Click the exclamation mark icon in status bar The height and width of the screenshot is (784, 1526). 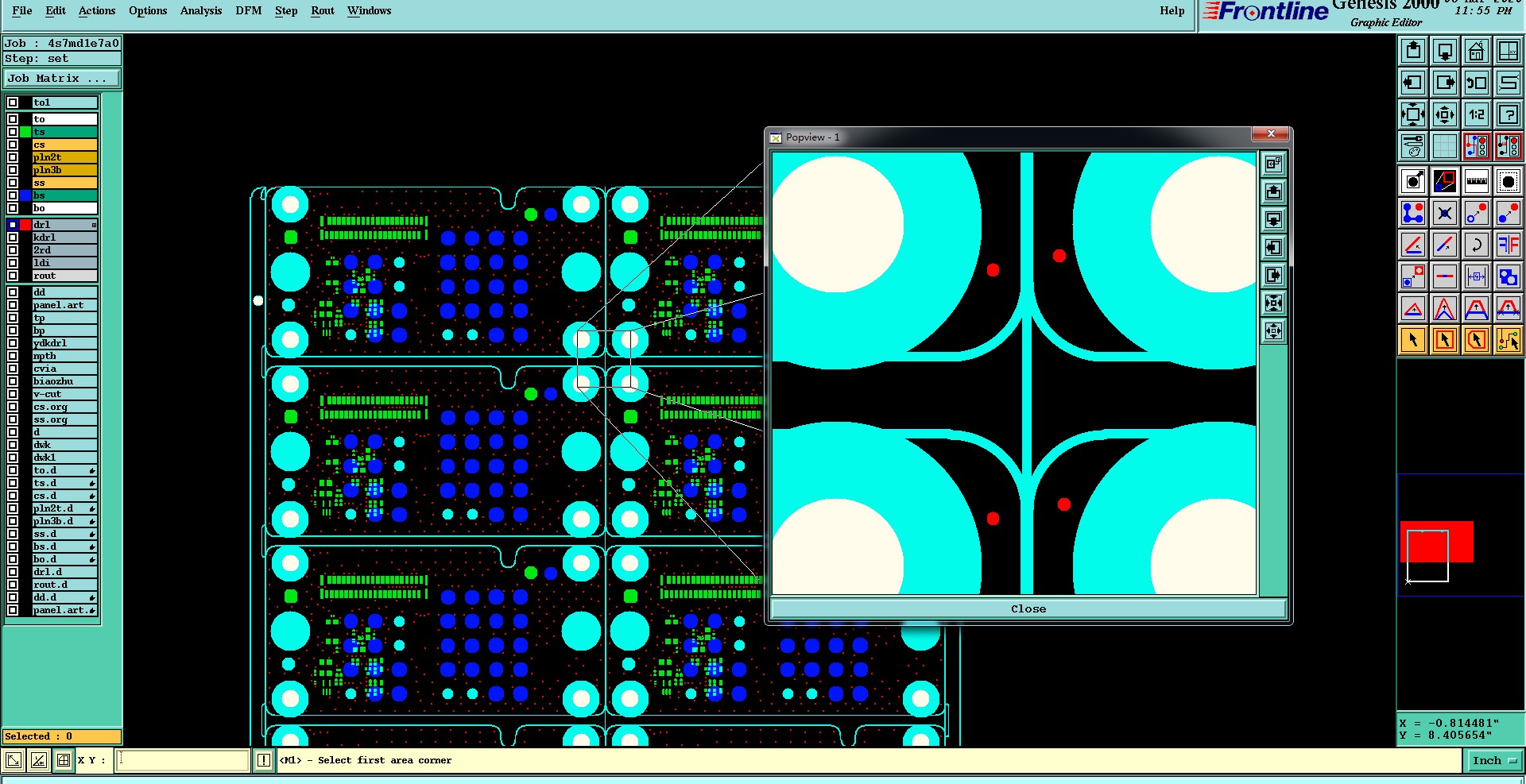coord(264,760)
